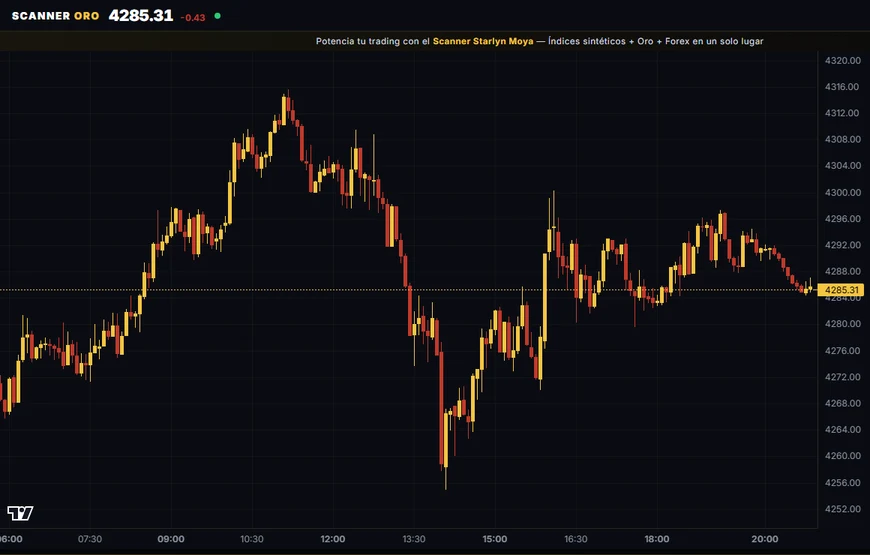This screenshot has height=555, width=870.
Task: Click the 4308.00 price axis label
Action: tap(842, 139)
